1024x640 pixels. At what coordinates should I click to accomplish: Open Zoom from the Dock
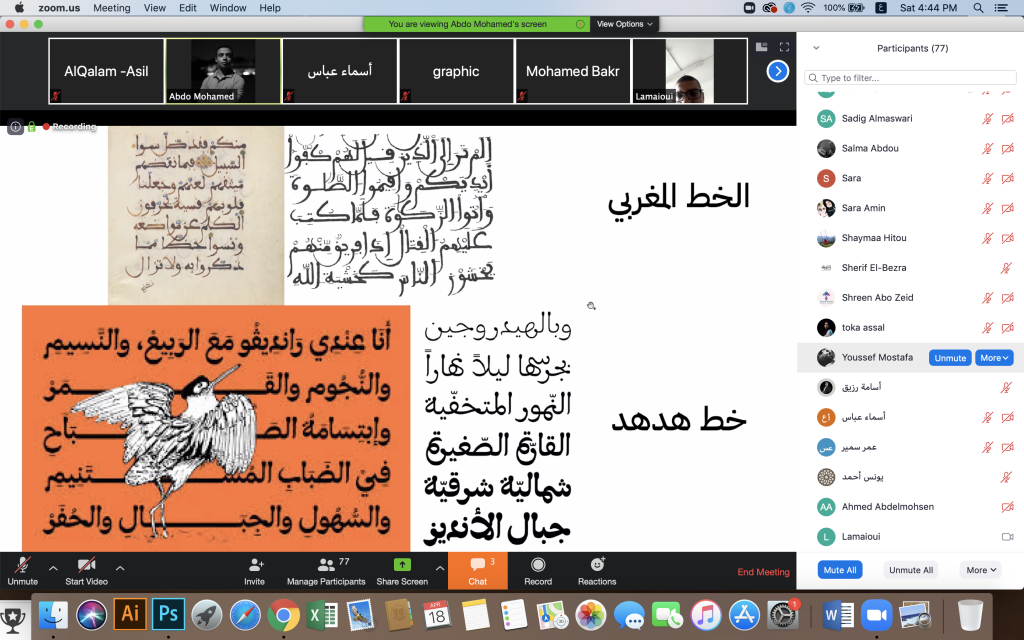(876, 615)
